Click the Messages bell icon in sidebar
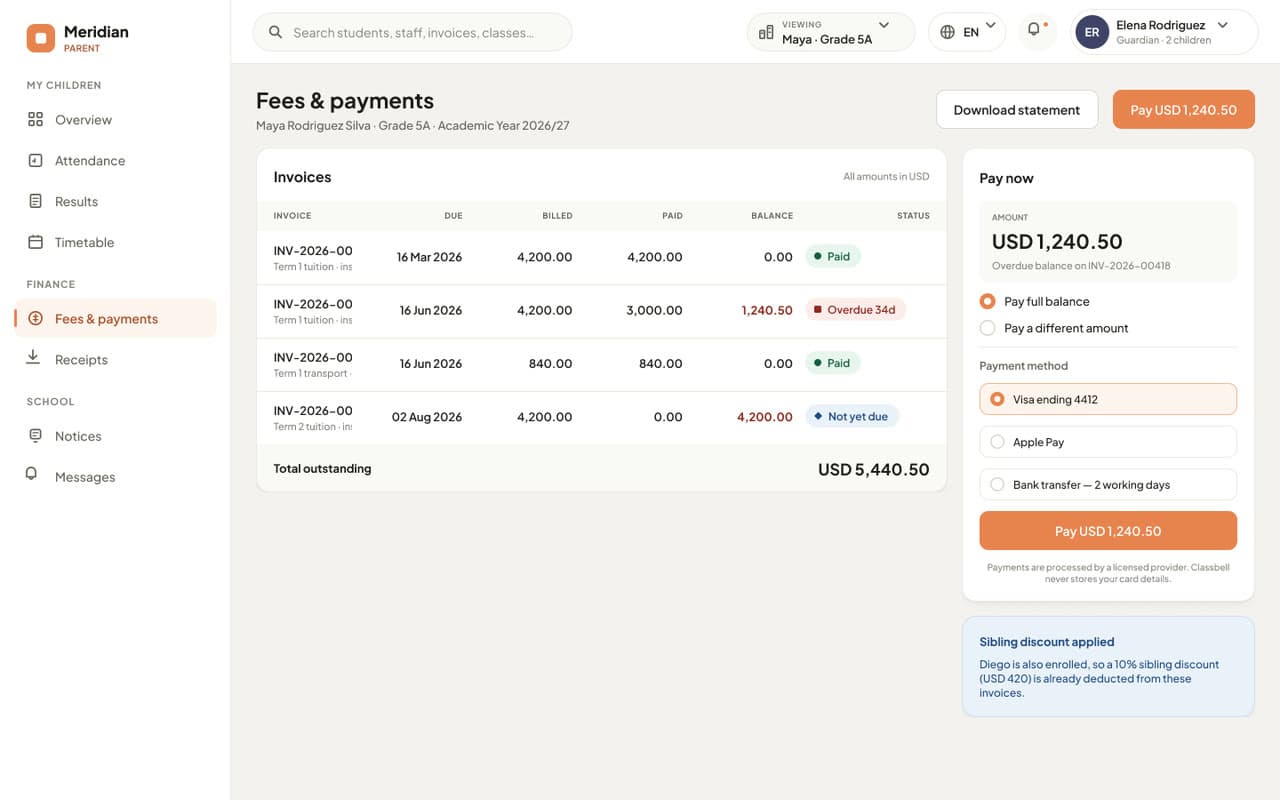Viewport: 1280px width, 800px height. click(x=32, y=474)
